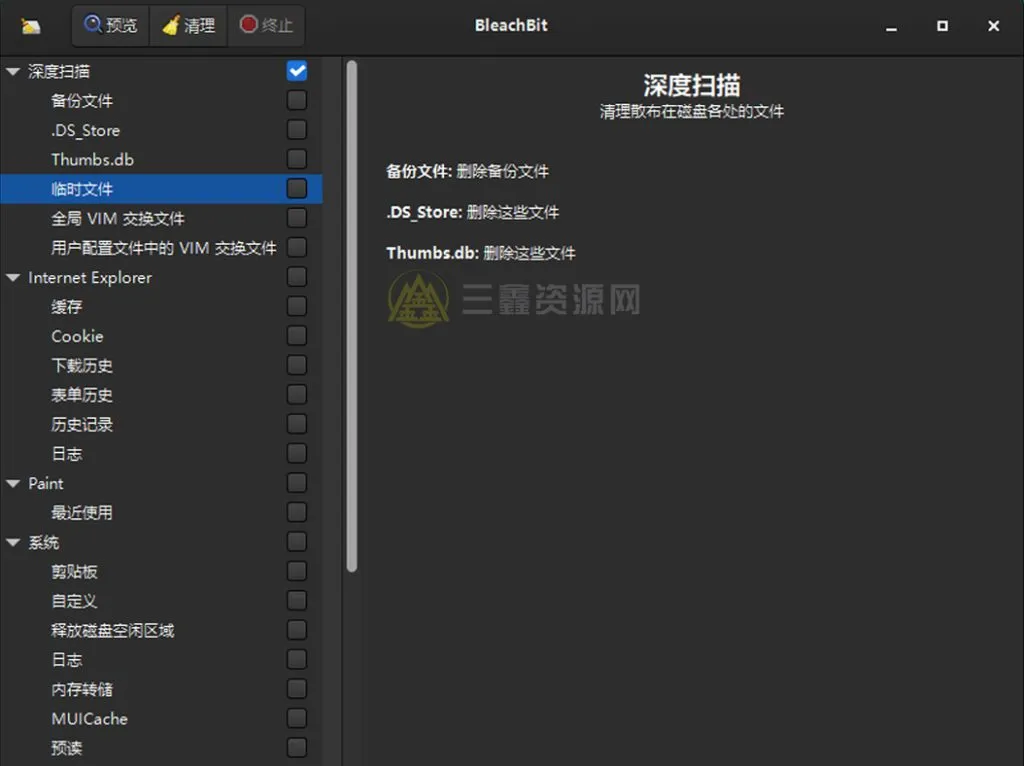Viewport: 1024px width, 766px height.
Task: Click the Thumbs.db: 删除这些文件 description
Action: [x=481, y=253]
